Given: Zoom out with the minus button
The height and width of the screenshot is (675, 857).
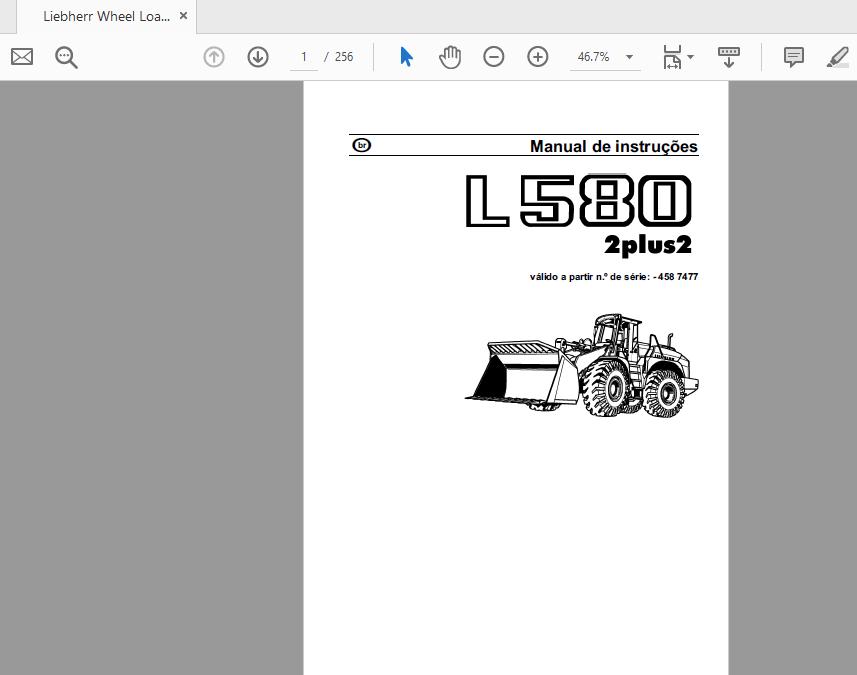Looking at the screenshot, I should pos(494,57).
